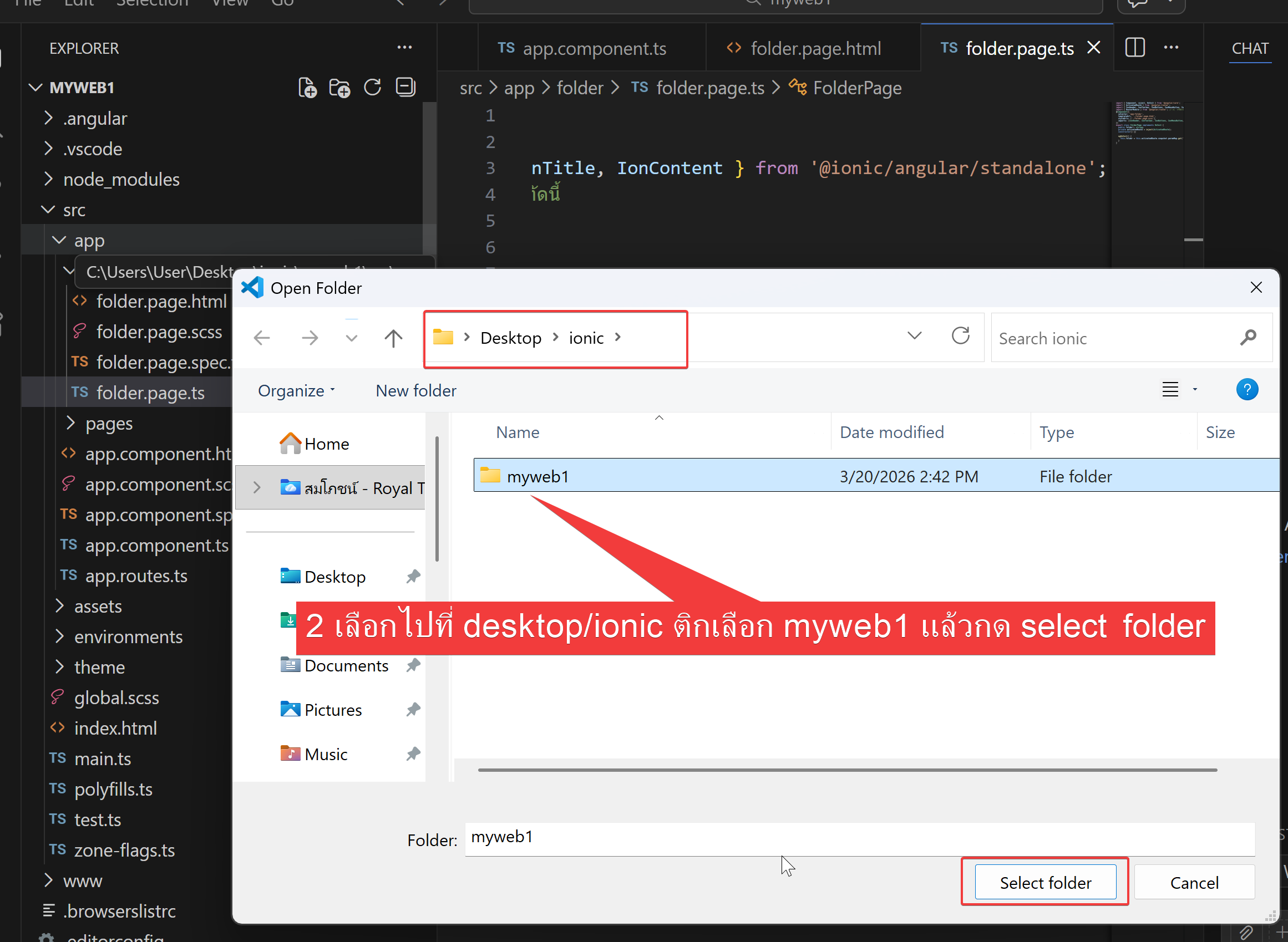Open the address bar path dropdown
Screen dimensions: 1288x942
(x=914, y=336)
